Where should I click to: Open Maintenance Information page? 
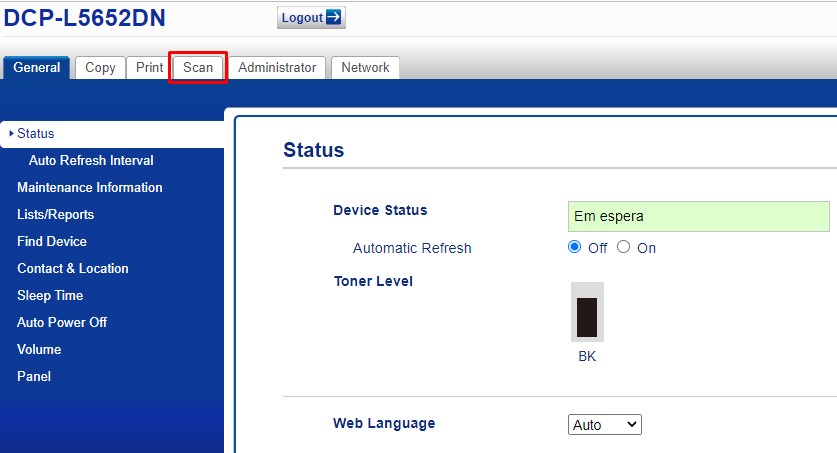pyautogui.click(x=90, y=187)
